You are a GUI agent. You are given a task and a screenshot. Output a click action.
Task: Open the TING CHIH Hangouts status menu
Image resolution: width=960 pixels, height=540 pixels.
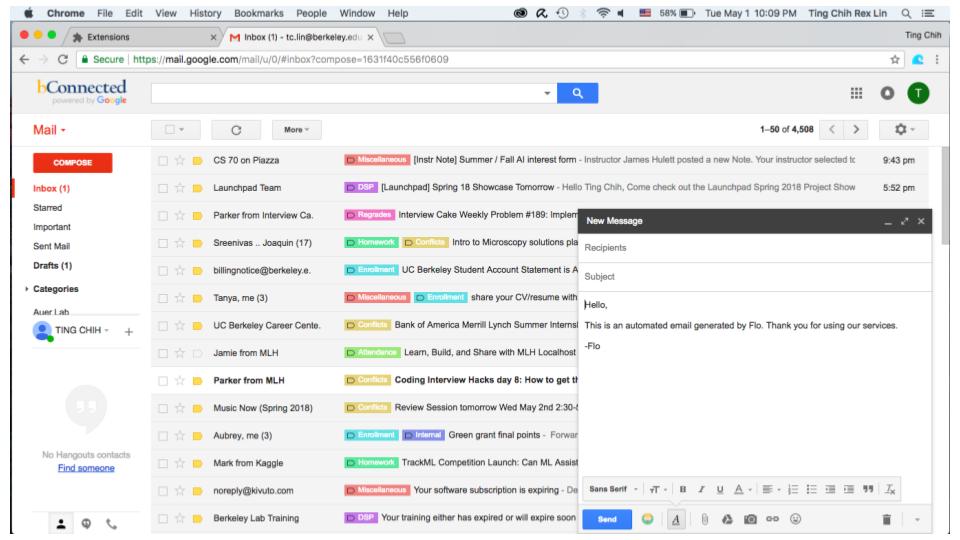(82, 331)
